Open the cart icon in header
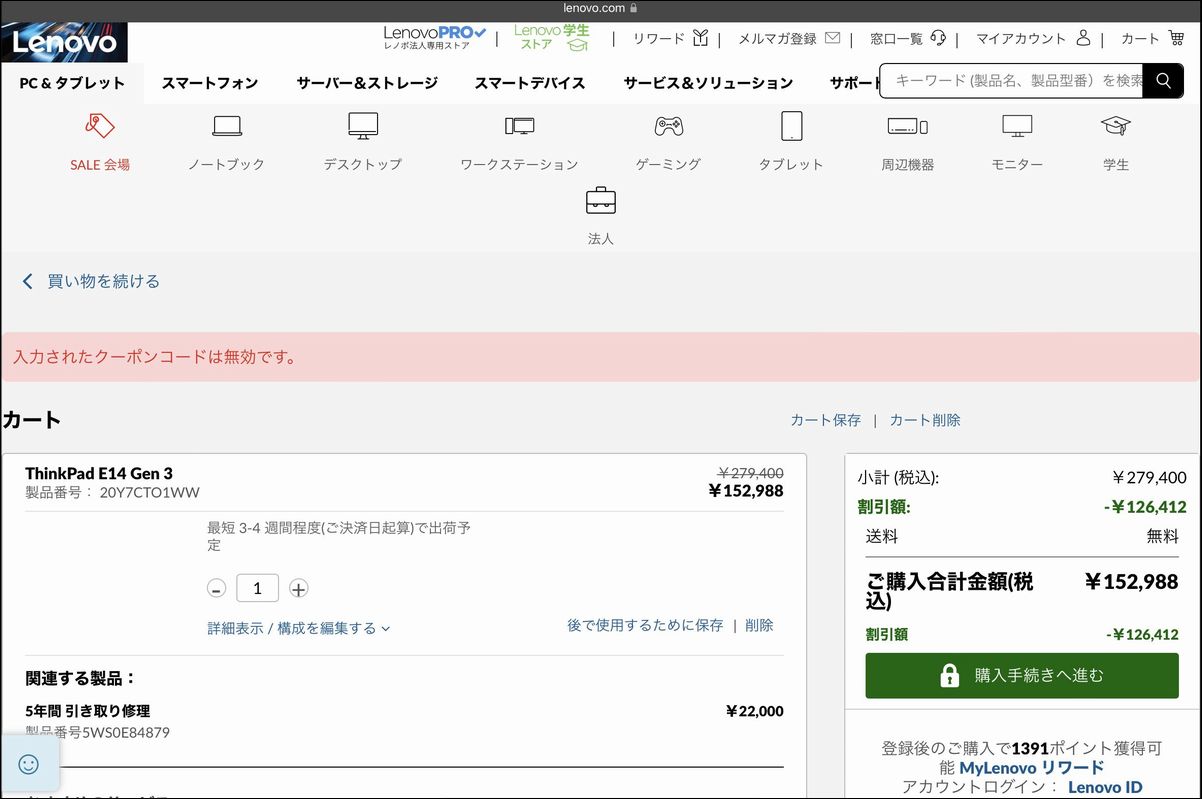1202x799 pixels. 1176,38
